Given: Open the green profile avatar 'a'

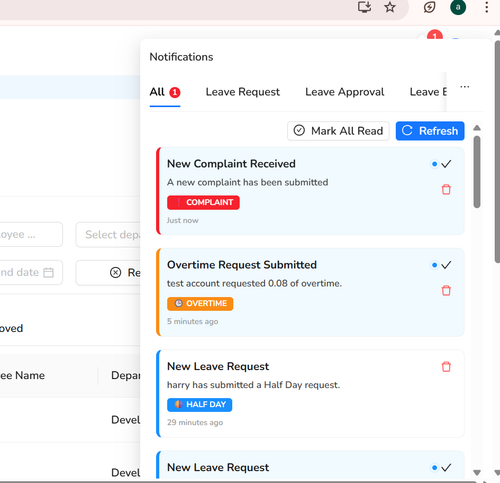Looking at the screenshot, I should [458, 7].
